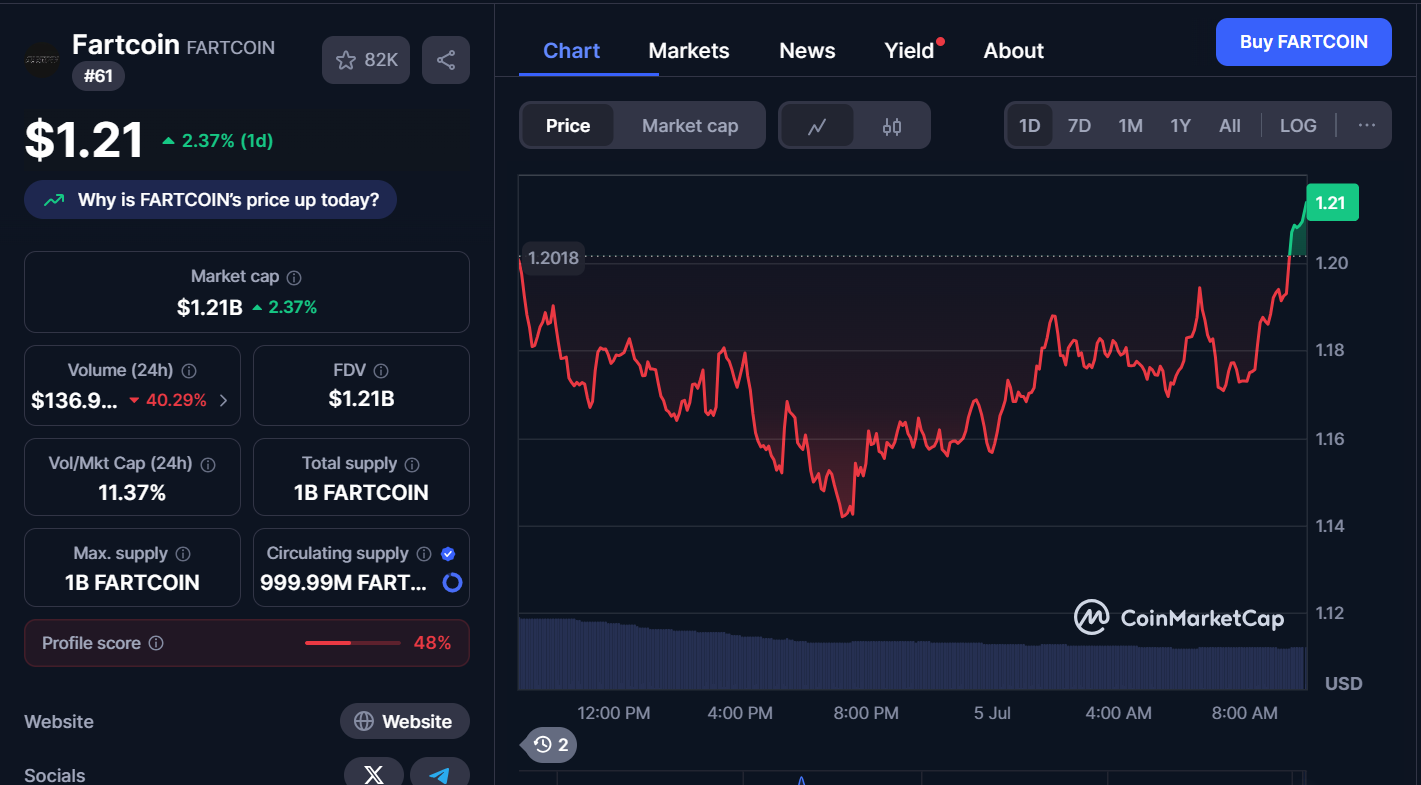Open the About tab
The height and width of the screenshot is (785, 1421).
(1014, 51)
